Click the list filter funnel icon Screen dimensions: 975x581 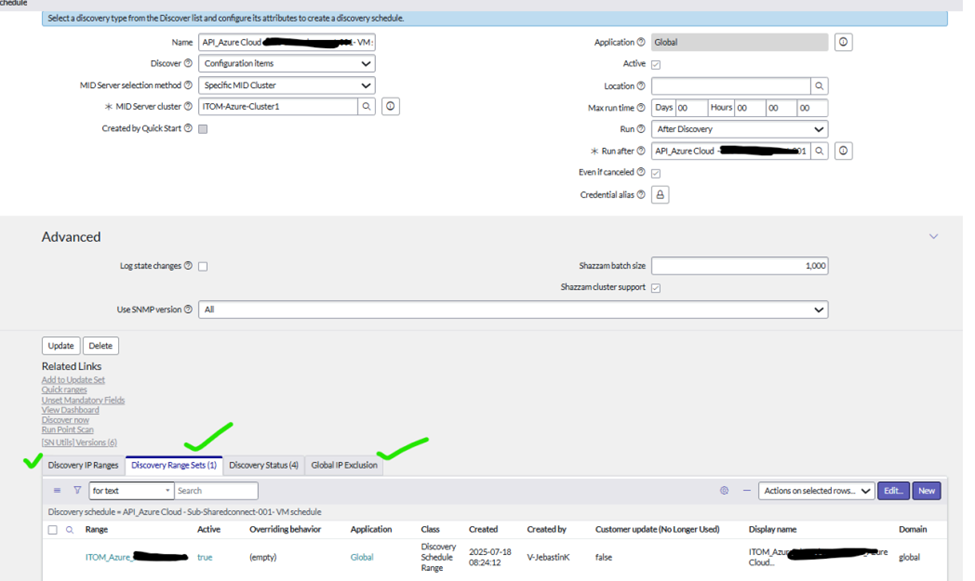pyautogui.click(x=78, y=490)
